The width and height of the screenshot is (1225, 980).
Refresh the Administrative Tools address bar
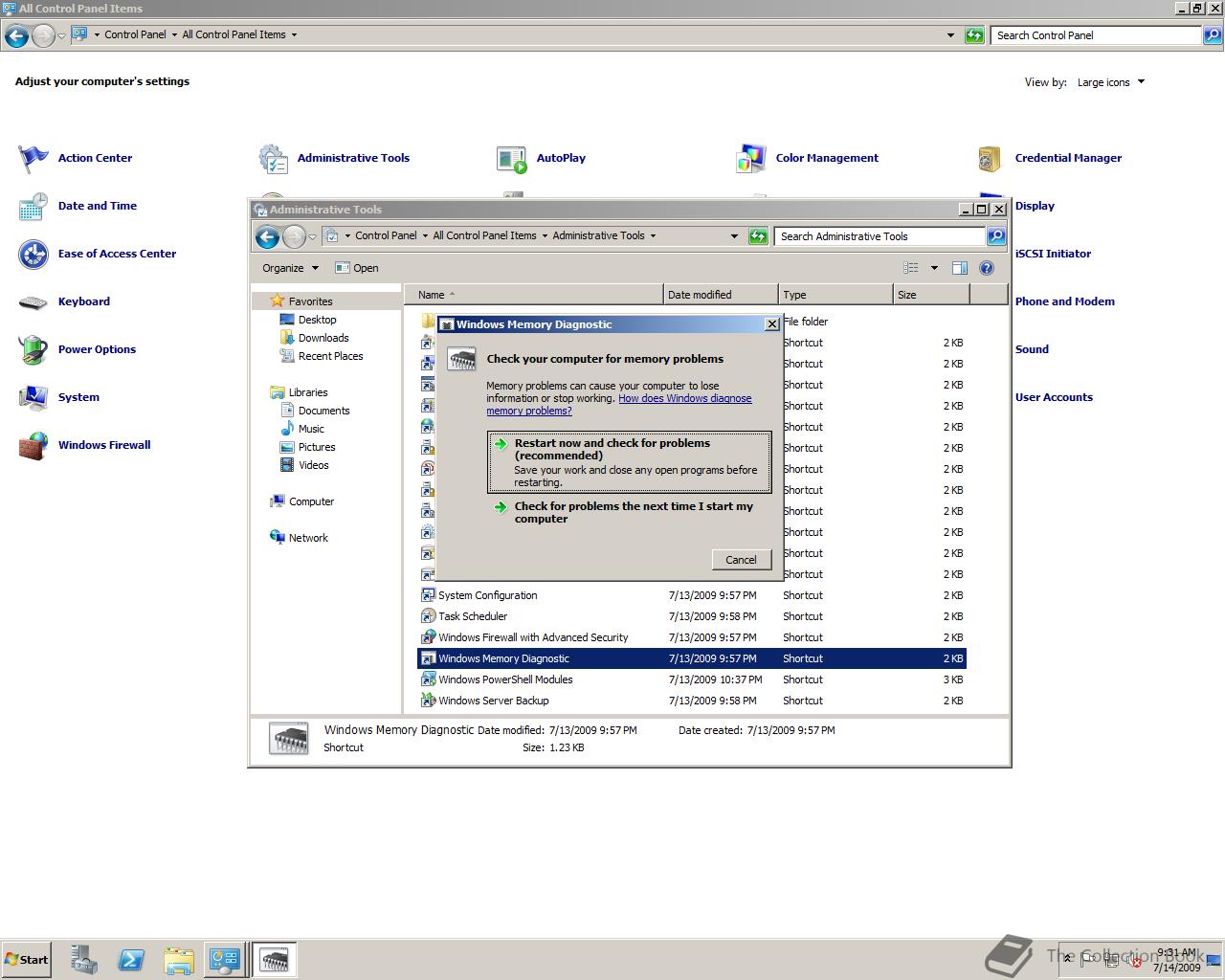(758, 236)
